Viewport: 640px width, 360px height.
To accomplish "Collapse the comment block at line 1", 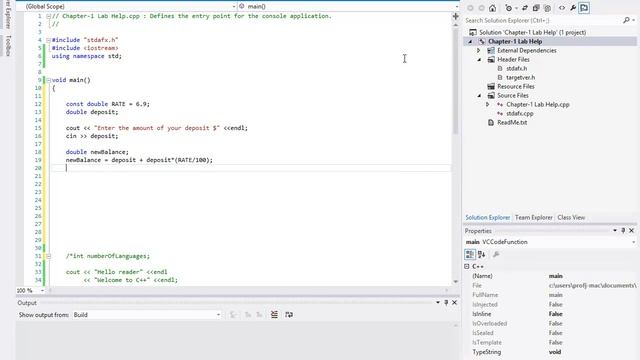I will tap(48, 16).
